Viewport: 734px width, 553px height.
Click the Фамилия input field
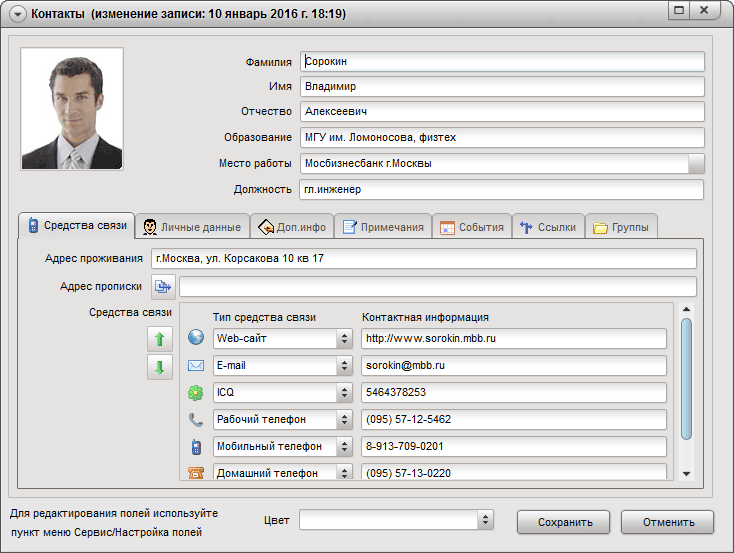502,62
